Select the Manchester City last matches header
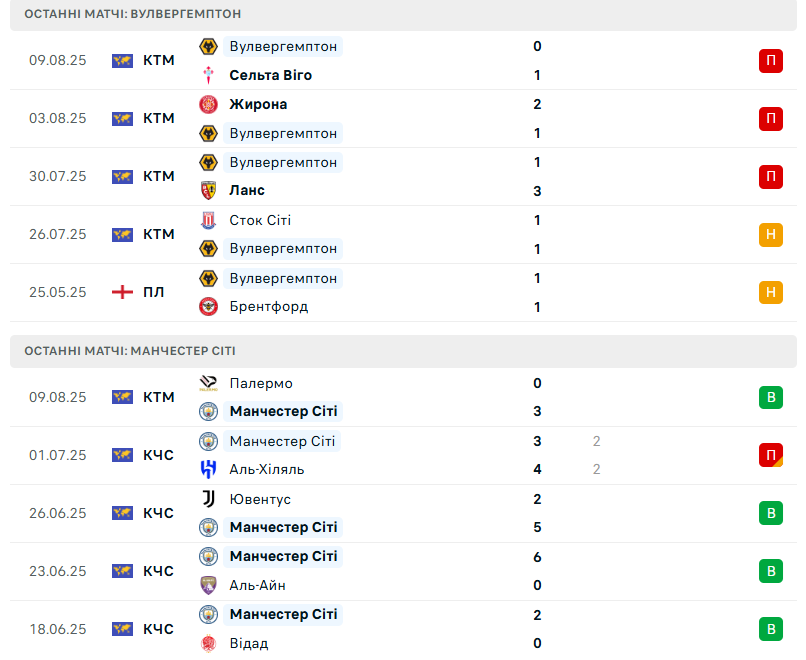 click(x=130, y=351)
